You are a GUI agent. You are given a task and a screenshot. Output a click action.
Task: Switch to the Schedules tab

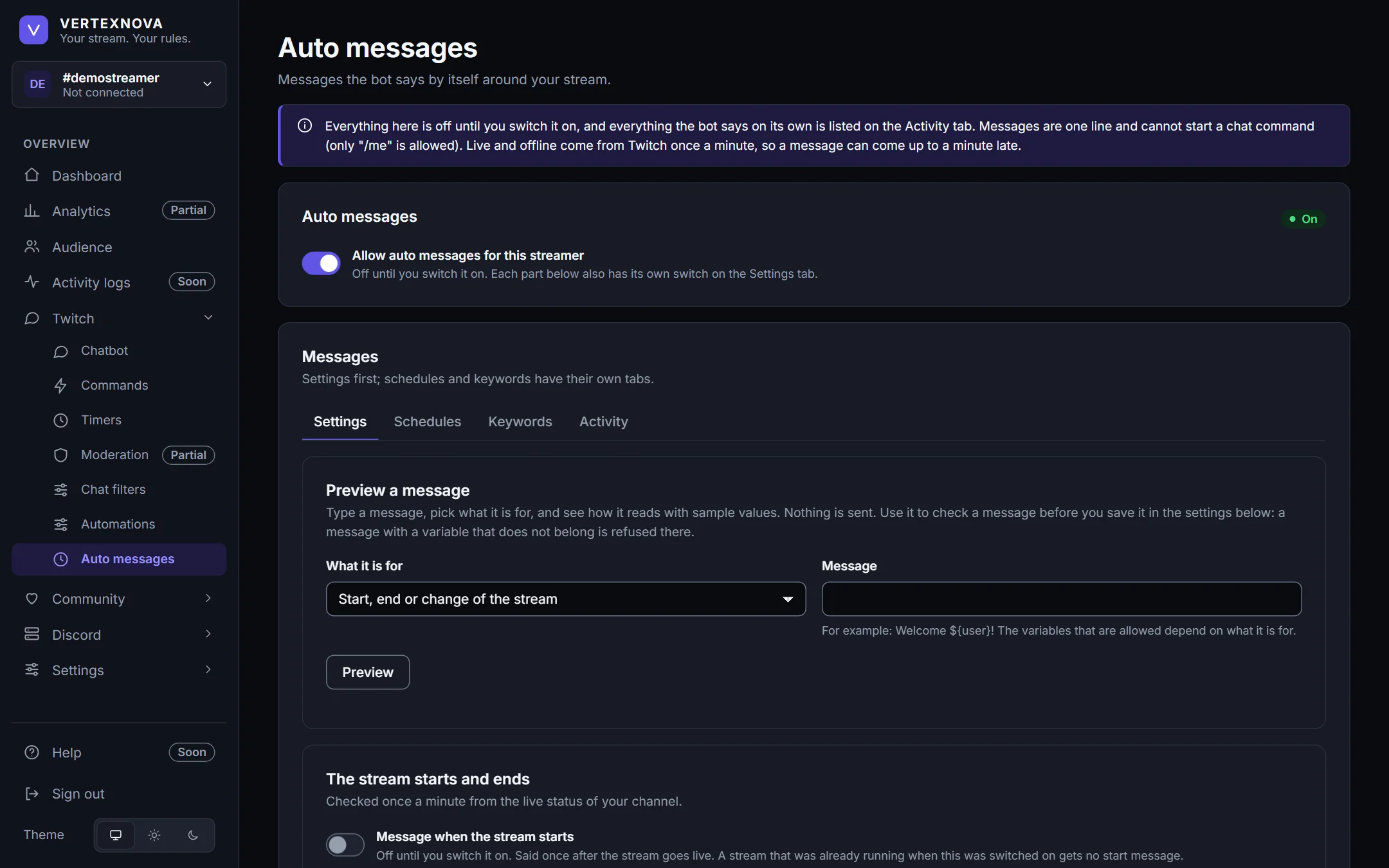pos(428,422)
